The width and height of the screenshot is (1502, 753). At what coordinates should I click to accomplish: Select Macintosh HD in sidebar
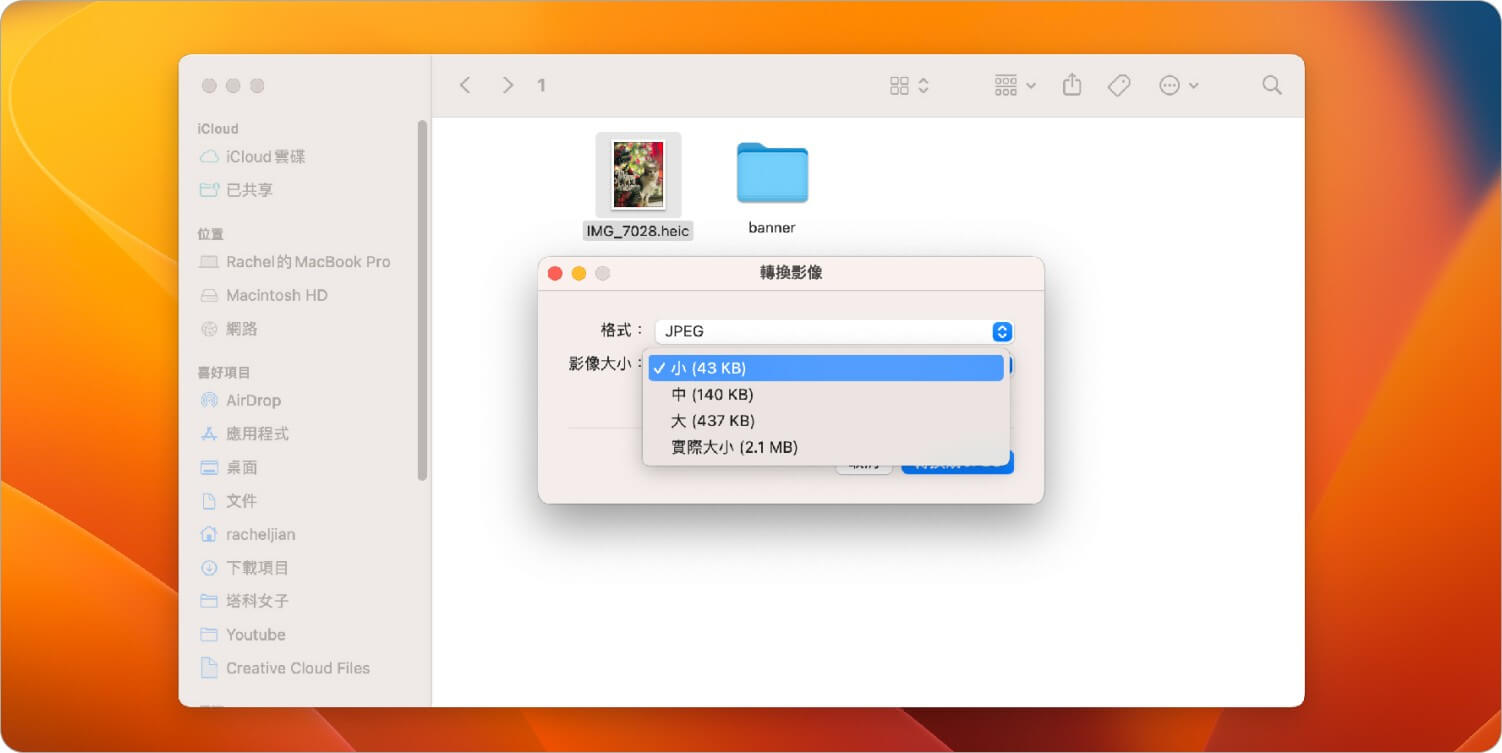click(x=264, y=296)
